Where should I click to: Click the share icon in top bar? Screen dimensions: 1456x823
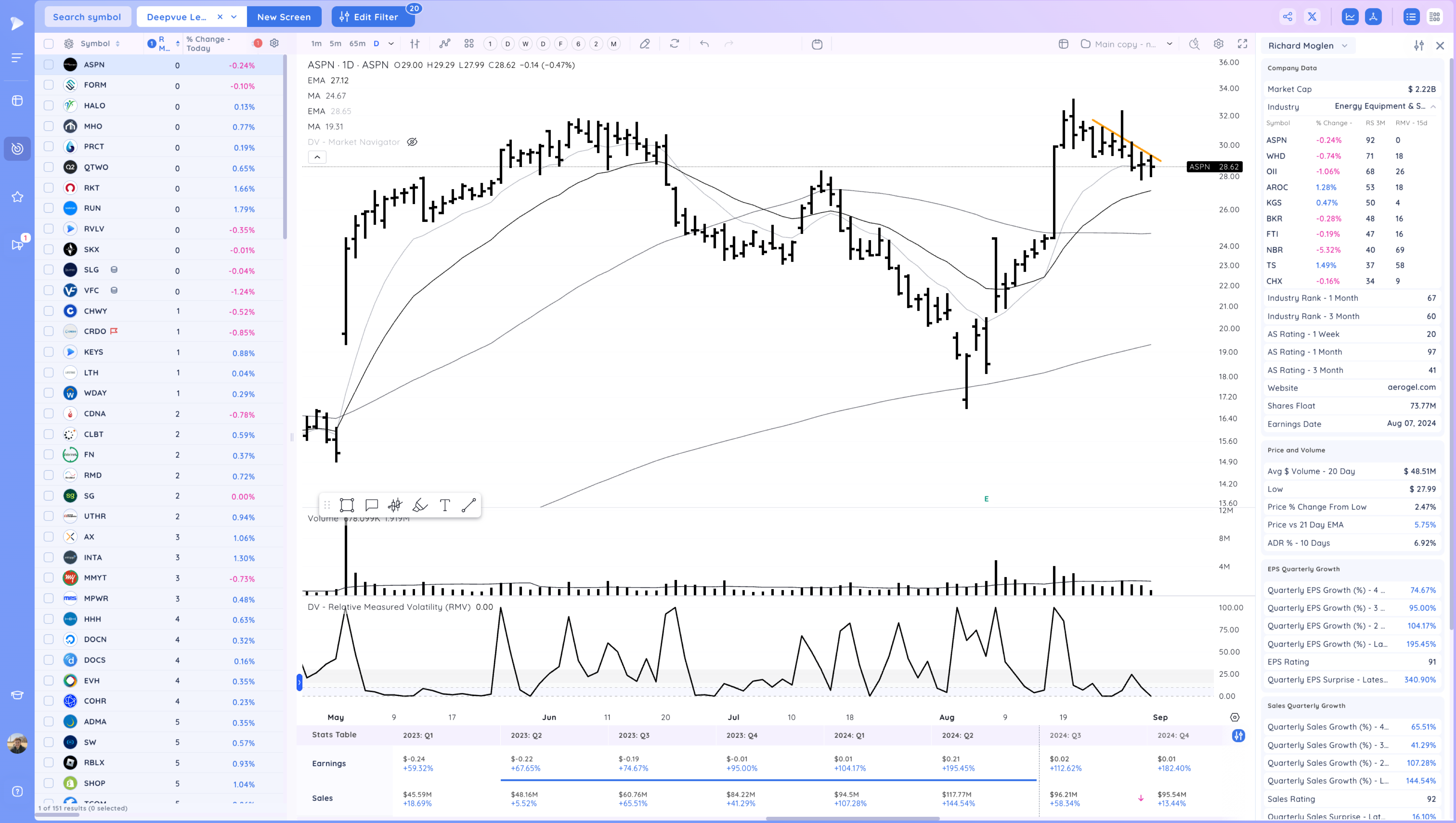tap(1287, 16)
